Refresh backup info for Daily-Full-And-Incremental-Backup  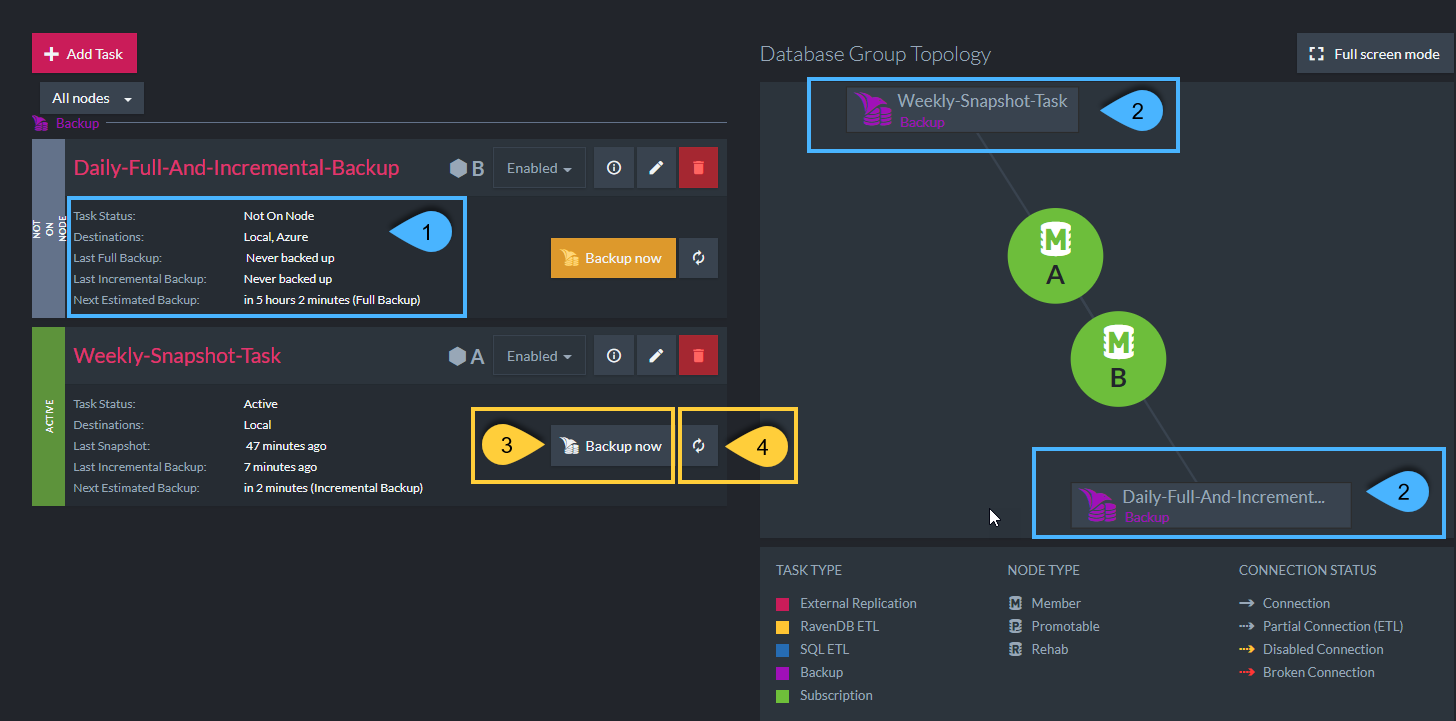(699, 258)
